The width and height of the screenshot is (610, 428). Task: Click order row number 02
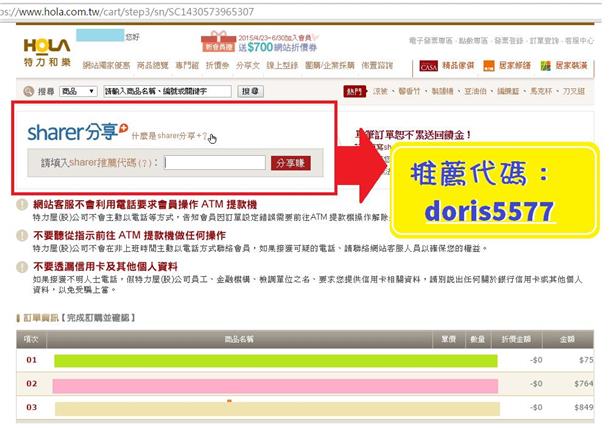tap(32, 384)
